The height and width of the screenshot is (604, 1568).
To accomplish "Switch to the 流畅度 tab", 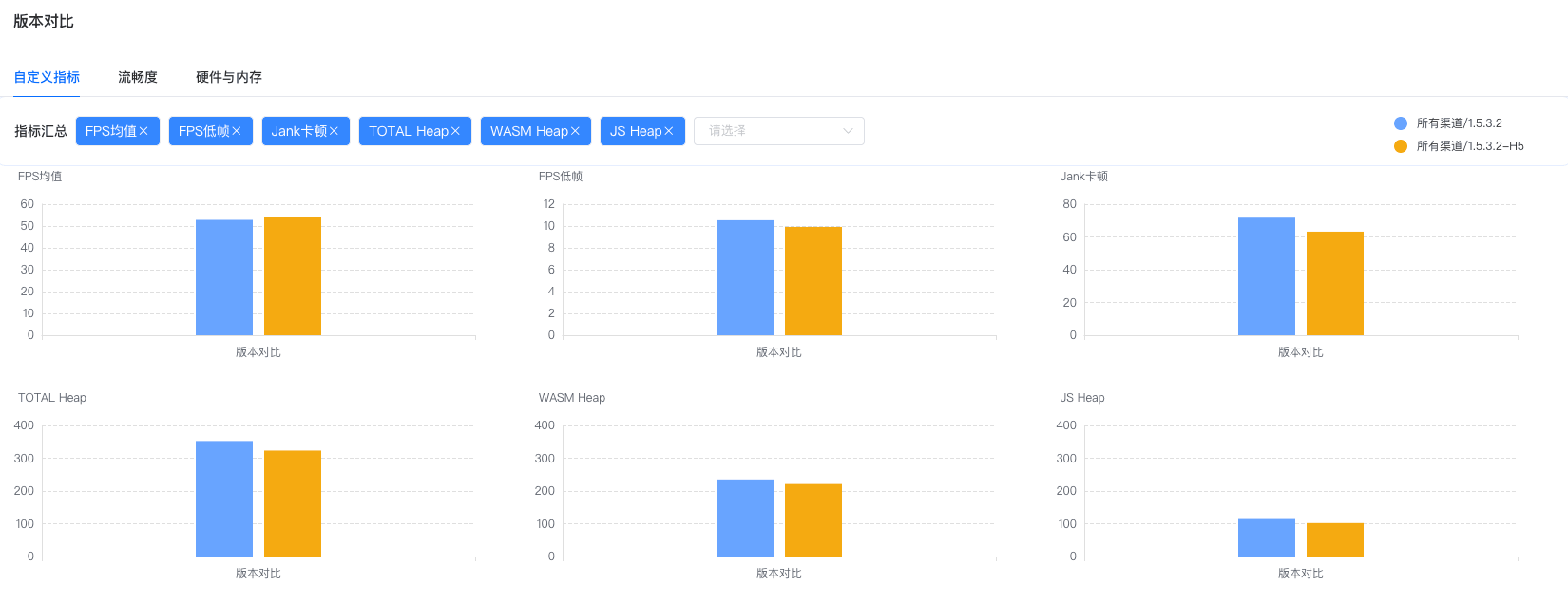I will point(138,77).
